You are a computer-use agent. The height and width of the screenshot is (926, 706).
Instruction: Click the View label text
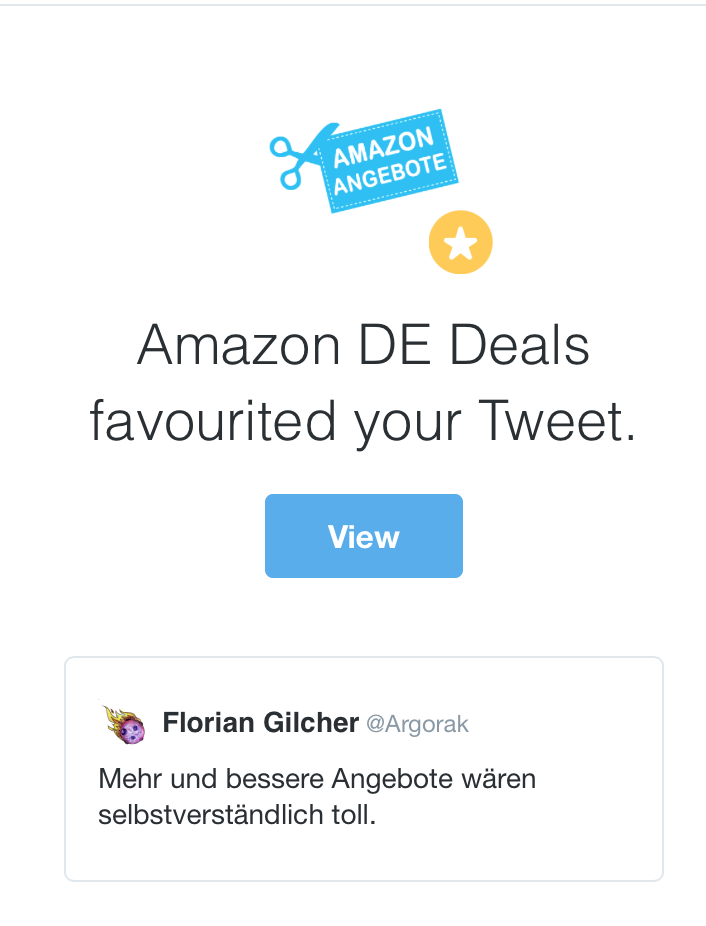(x=364, y=537)
